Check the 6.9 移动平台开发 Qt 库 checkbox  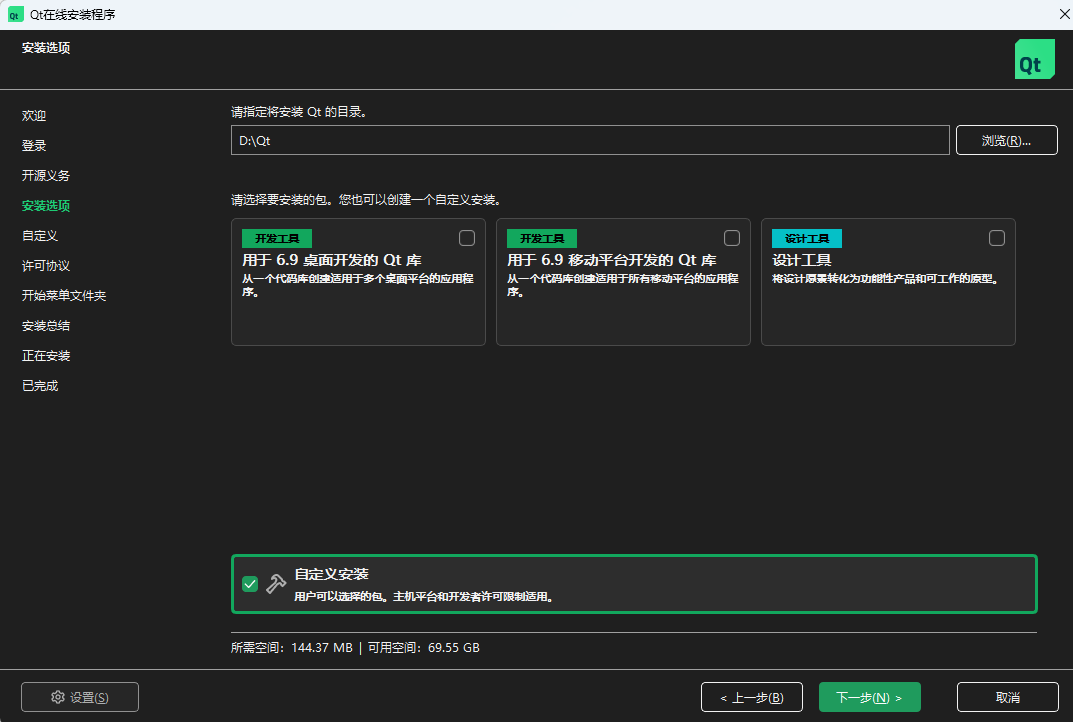click(x=732, y=237)
